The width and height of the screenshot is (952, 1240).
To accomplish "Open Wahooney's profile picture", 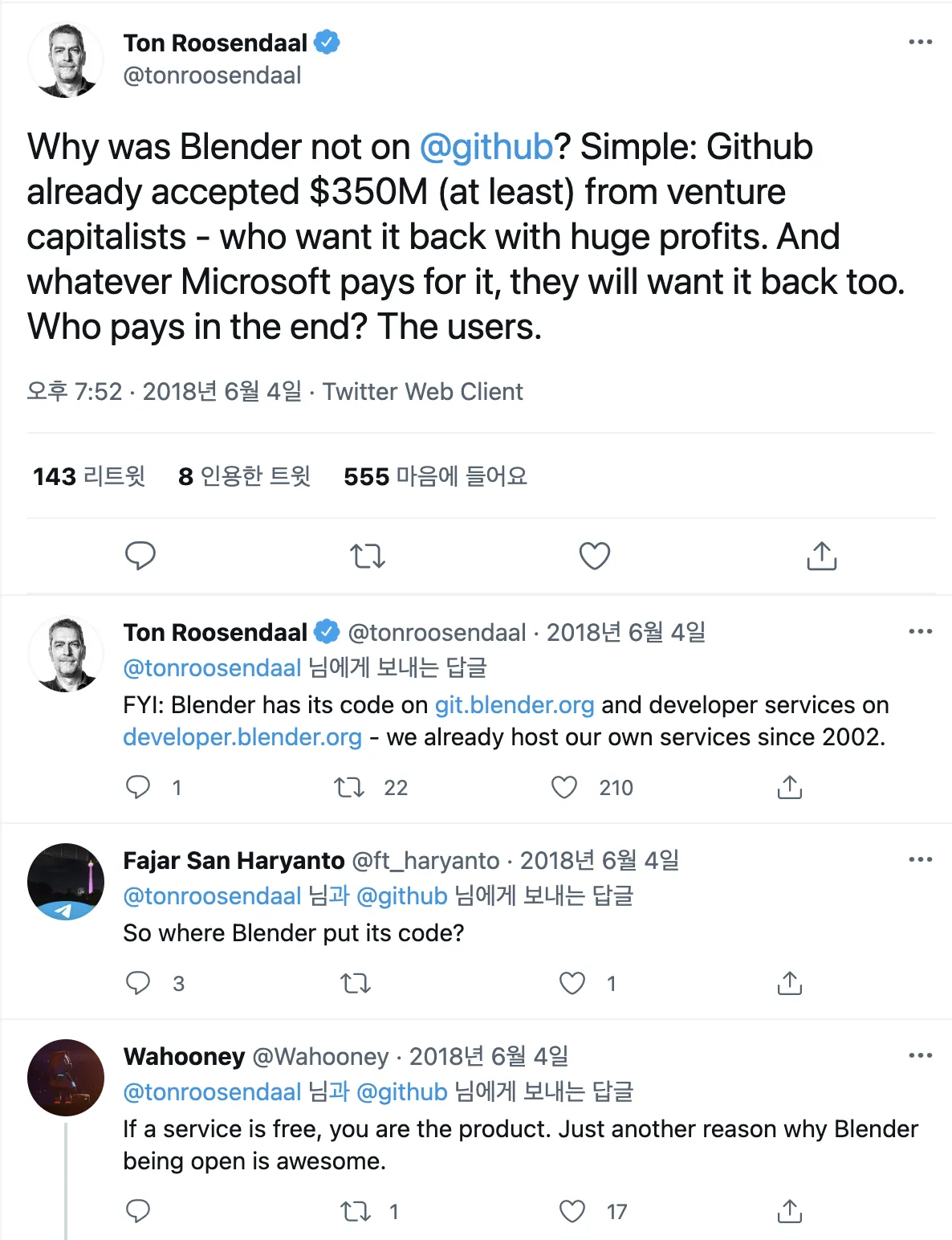I will point(66,1078).
